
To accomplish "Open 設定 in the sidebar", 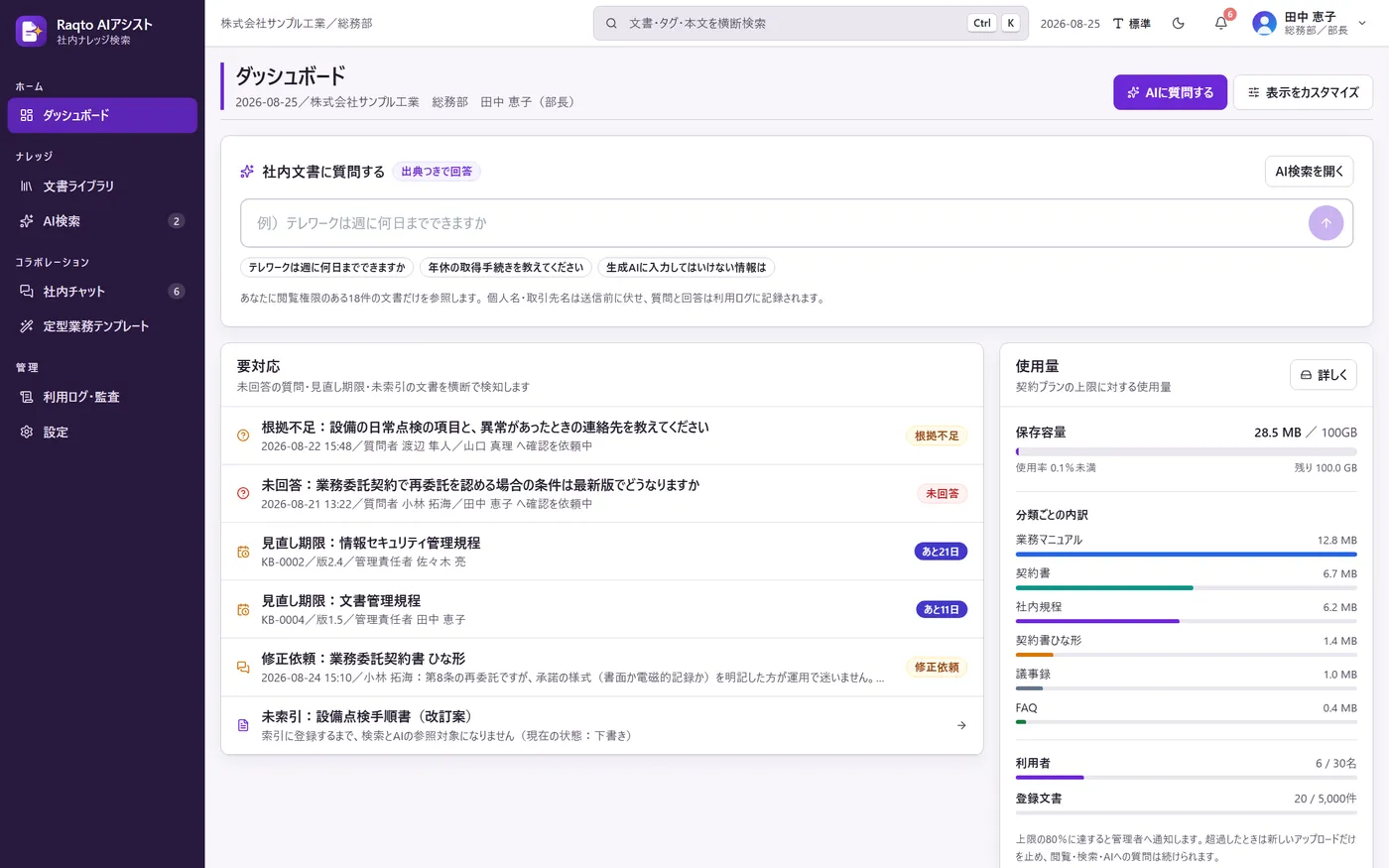I will (x=102, y=433).
